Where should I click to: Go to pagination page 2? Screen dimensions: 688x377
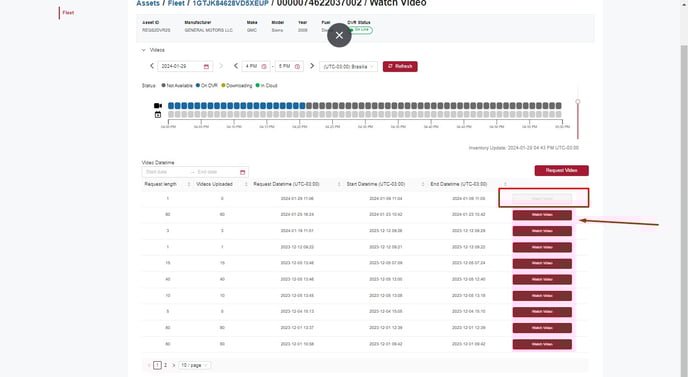pyautogui.click(x=165, y=365)
